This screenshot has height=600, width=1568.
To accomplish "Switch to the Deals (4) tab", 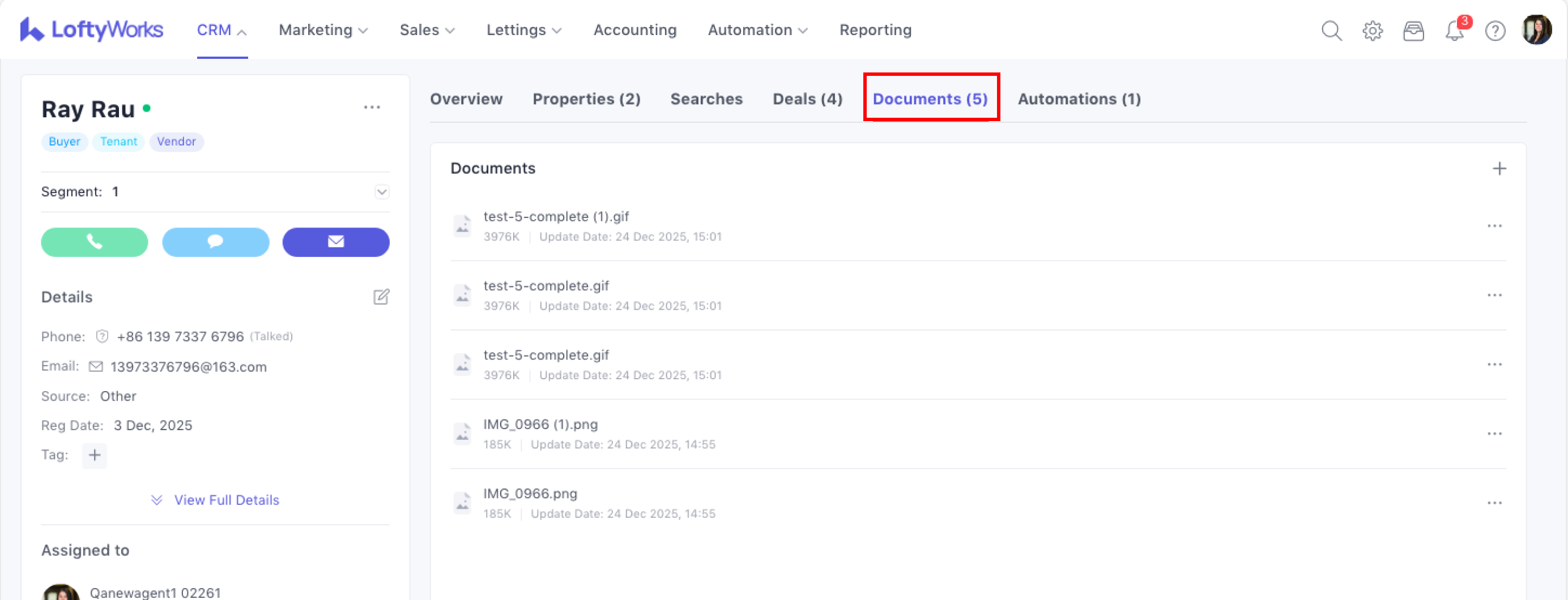I will coord(807,99).
